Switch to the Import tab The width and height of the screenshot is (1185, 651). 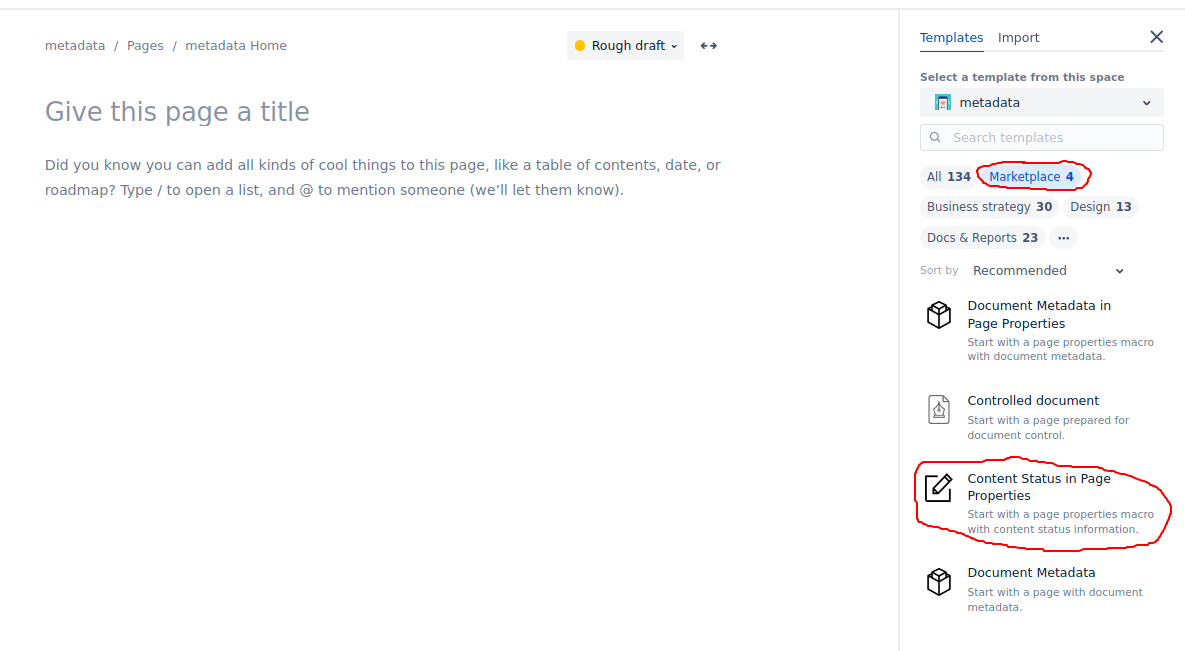click(x=1018, y=37)
